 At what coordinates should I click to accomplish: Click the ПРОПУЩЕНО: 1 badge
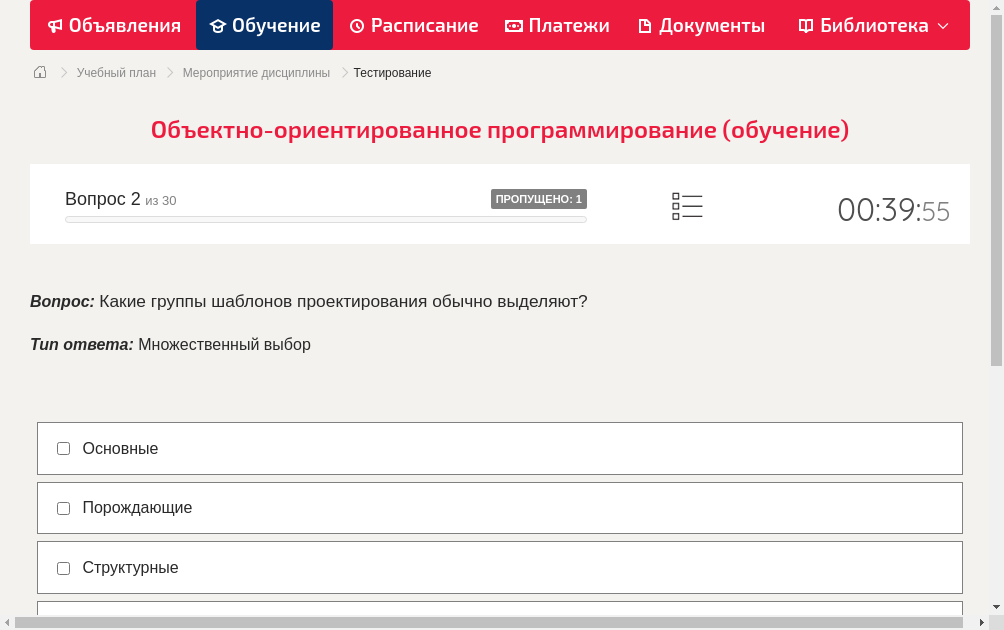[538, 199]
